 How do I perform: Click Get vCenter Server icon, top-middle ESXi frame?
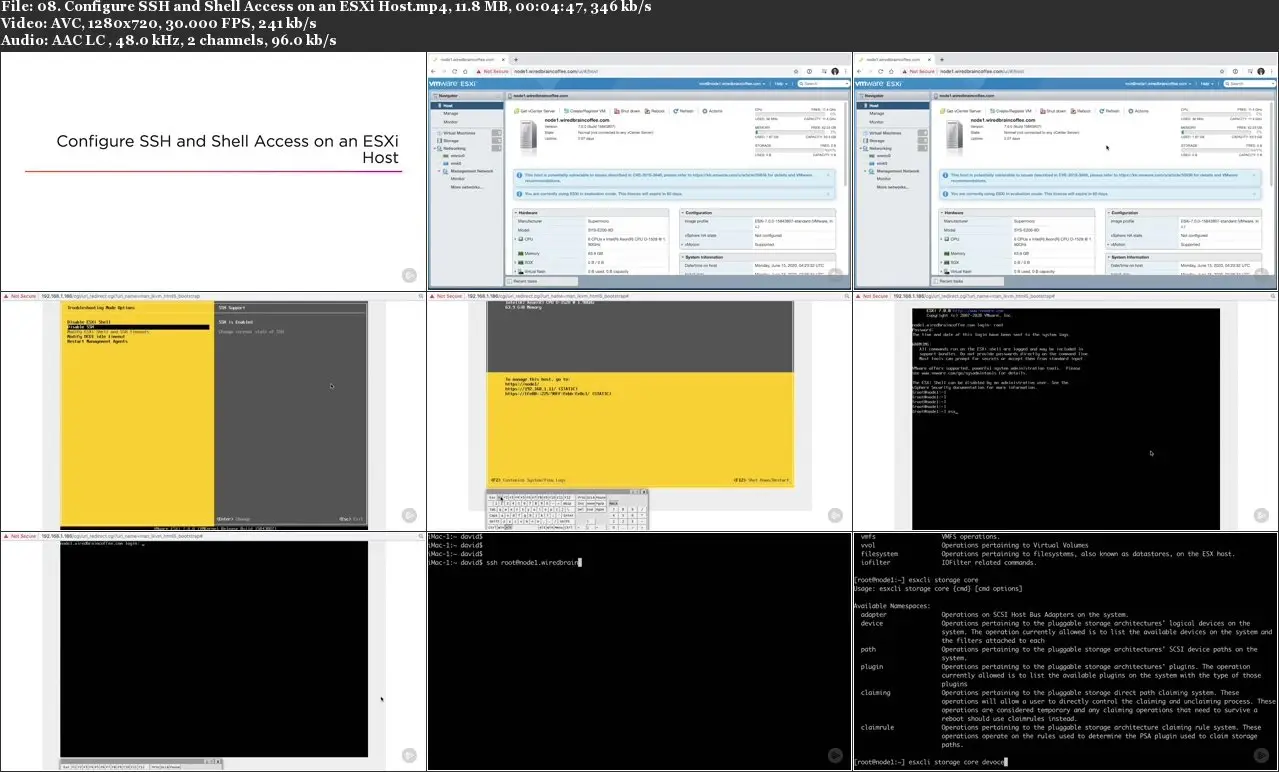pos(516,111)
